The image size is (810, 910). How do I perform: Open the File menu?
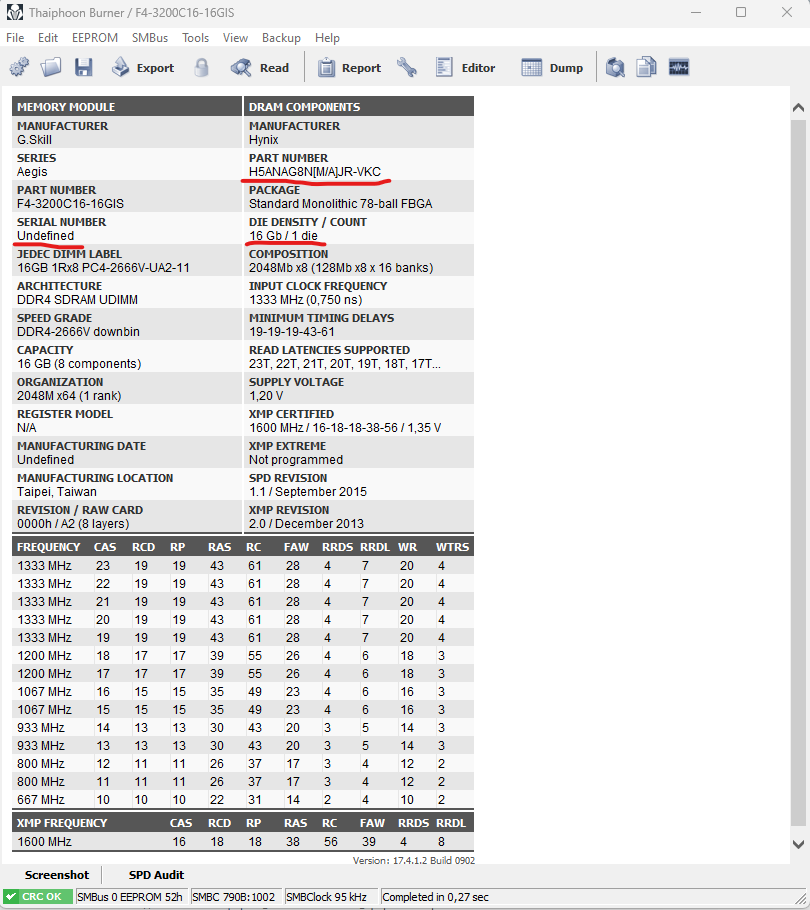pos(15,38)
